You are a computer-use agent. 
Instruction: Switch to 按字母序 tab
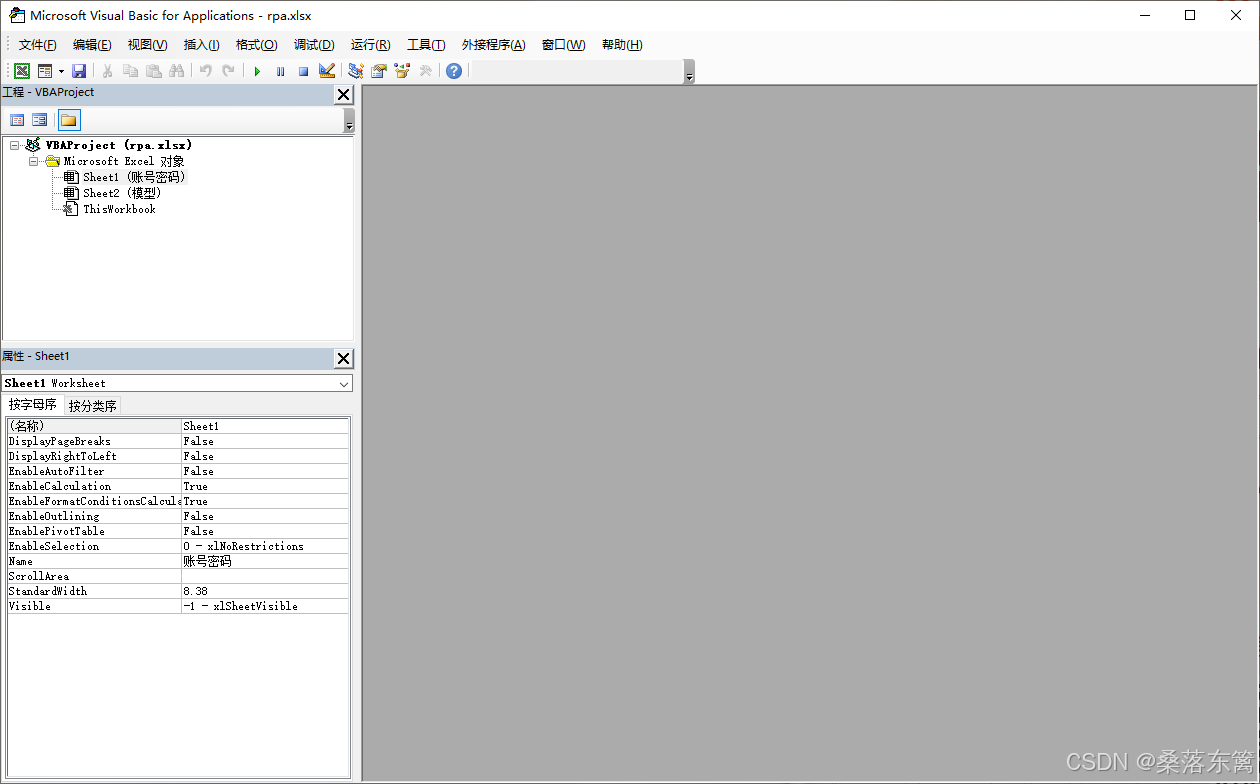pos(33,405)
